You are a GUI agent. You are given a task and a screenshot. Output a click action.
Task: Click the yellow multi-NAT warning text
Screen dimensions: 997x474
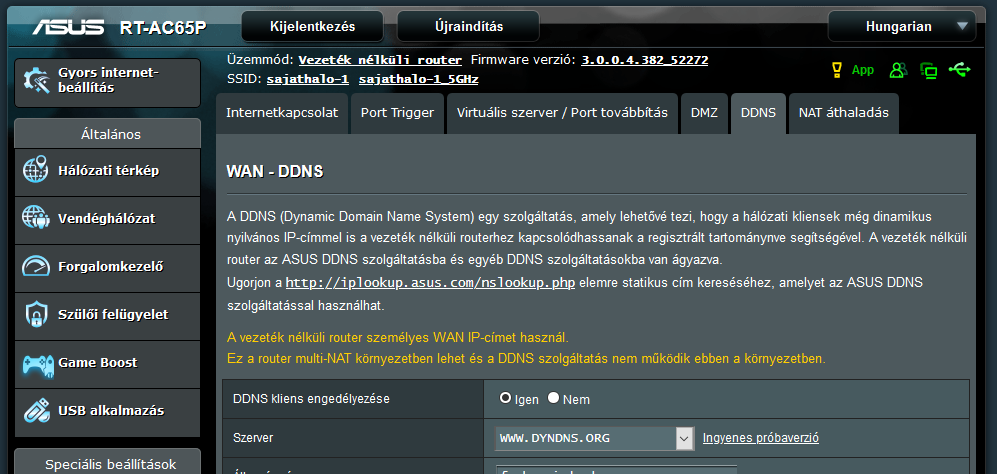pyautogui.click(x=526, y=358)
